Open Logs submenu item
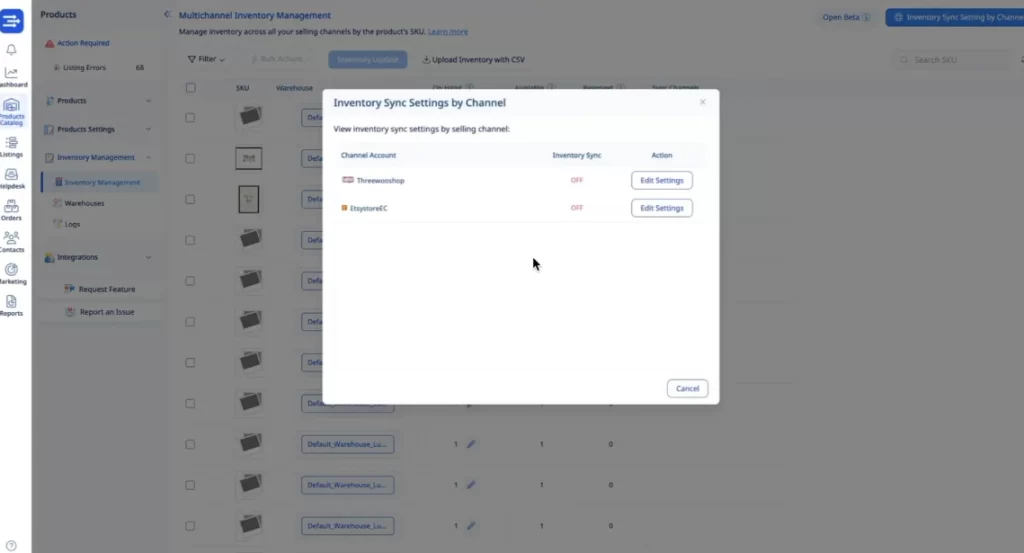 tap(72, 224)
